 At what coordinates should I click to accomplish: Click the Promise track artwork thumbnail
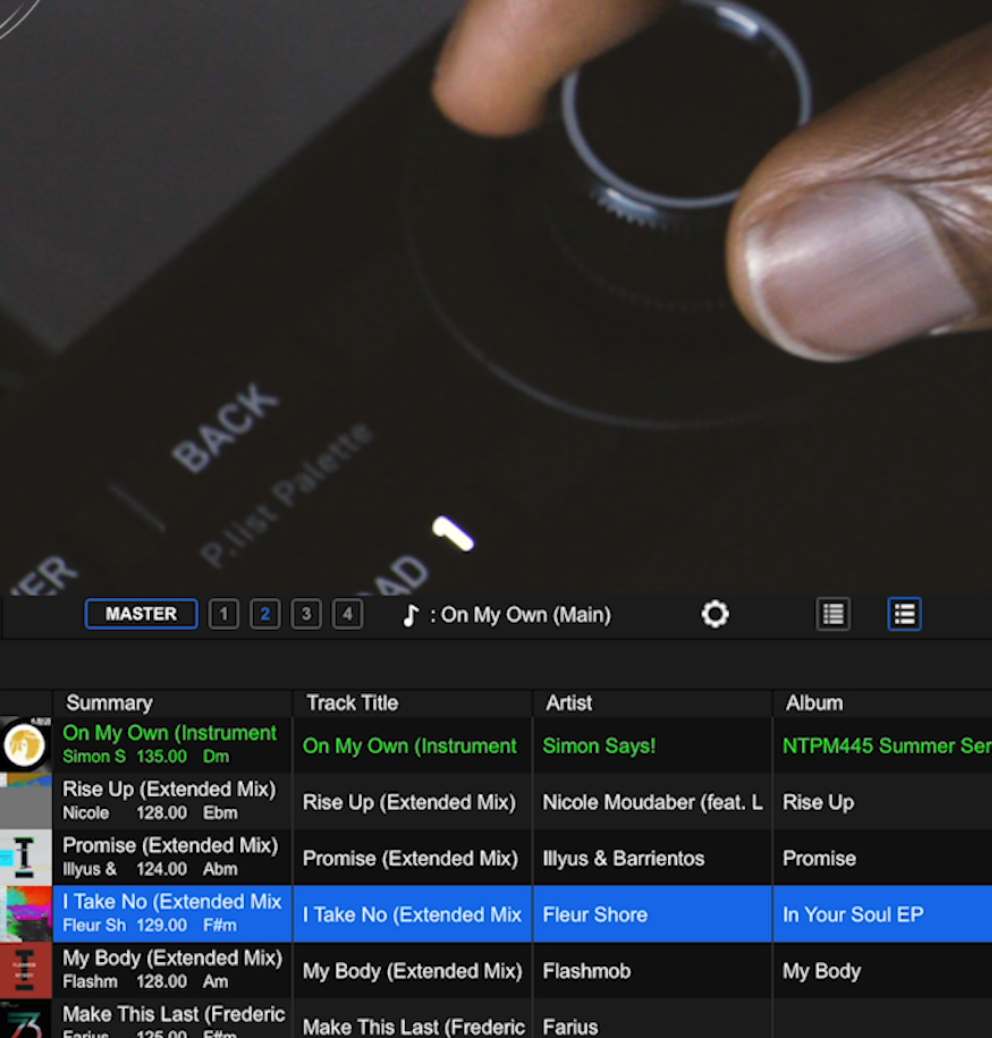pos(25,858)
